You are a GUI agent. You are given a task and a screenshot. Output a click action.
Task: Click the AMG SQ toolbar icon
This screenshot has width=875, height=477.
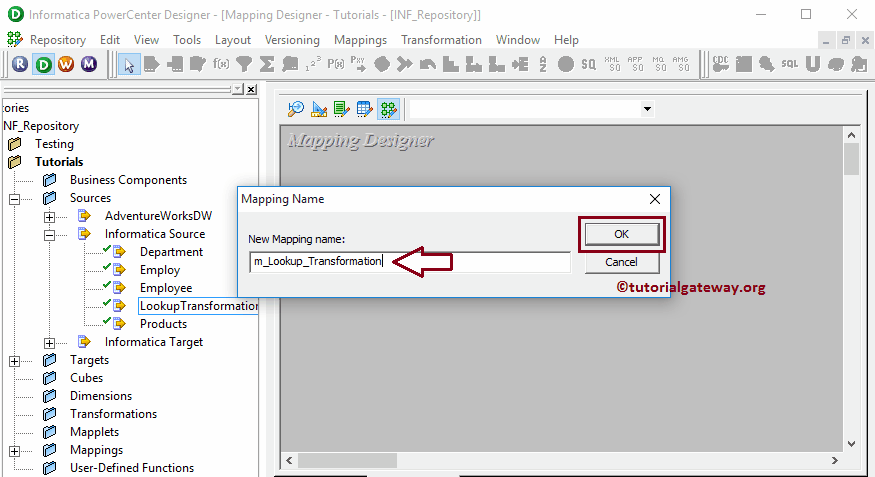(681, 64)
